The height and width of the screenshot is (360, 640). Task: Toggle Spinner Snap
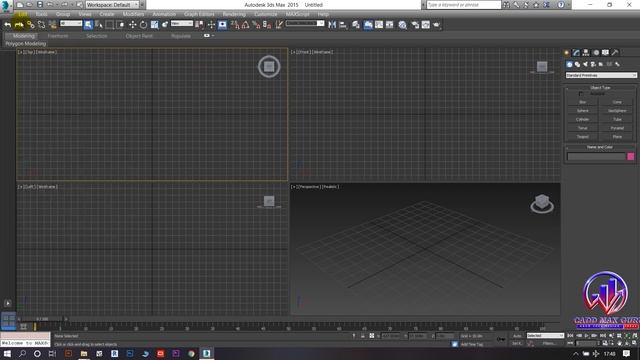tap(267, 25)
